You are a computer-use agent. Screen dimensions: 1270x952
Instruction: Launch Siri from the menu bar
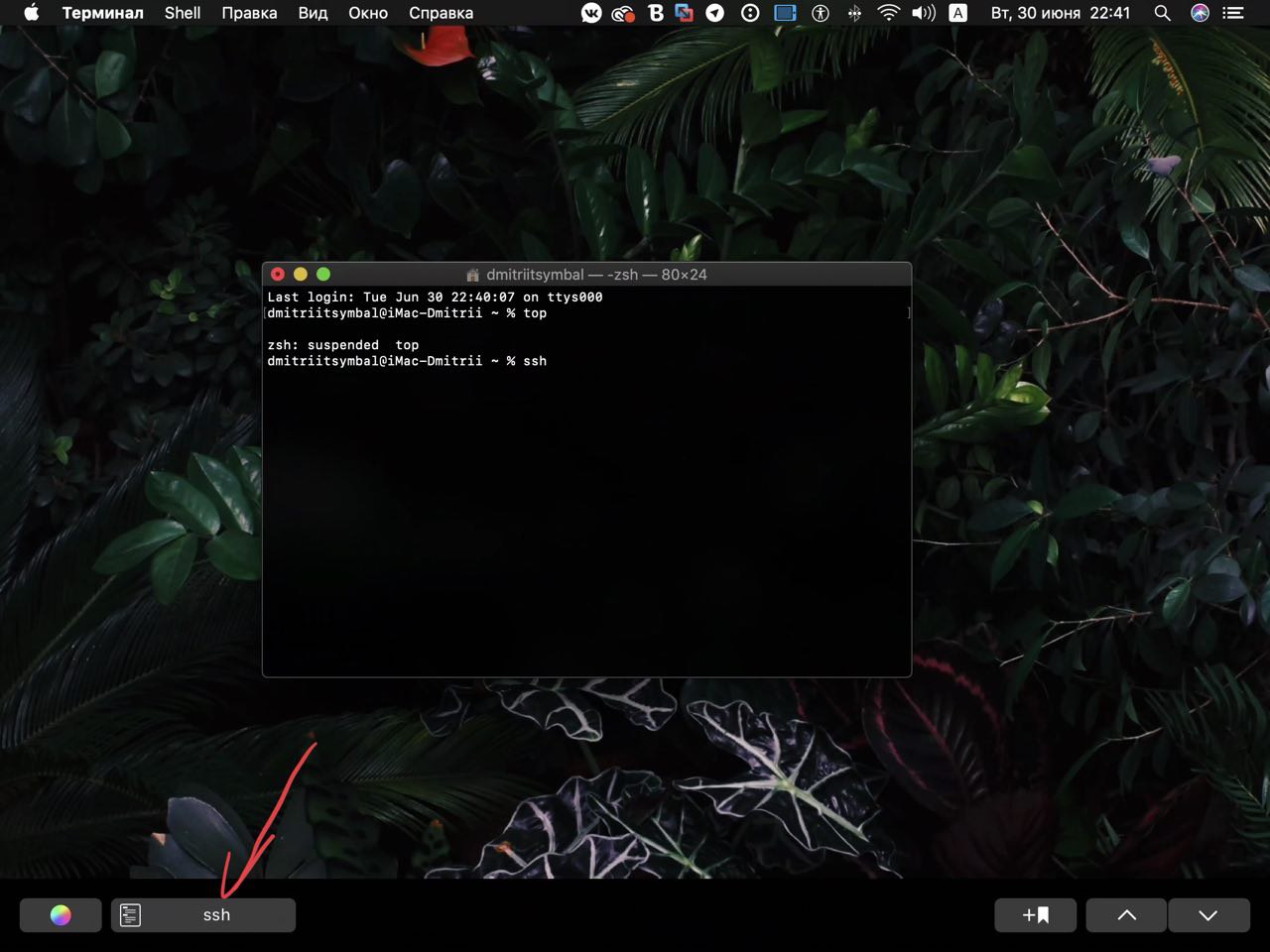point(1200,13)
